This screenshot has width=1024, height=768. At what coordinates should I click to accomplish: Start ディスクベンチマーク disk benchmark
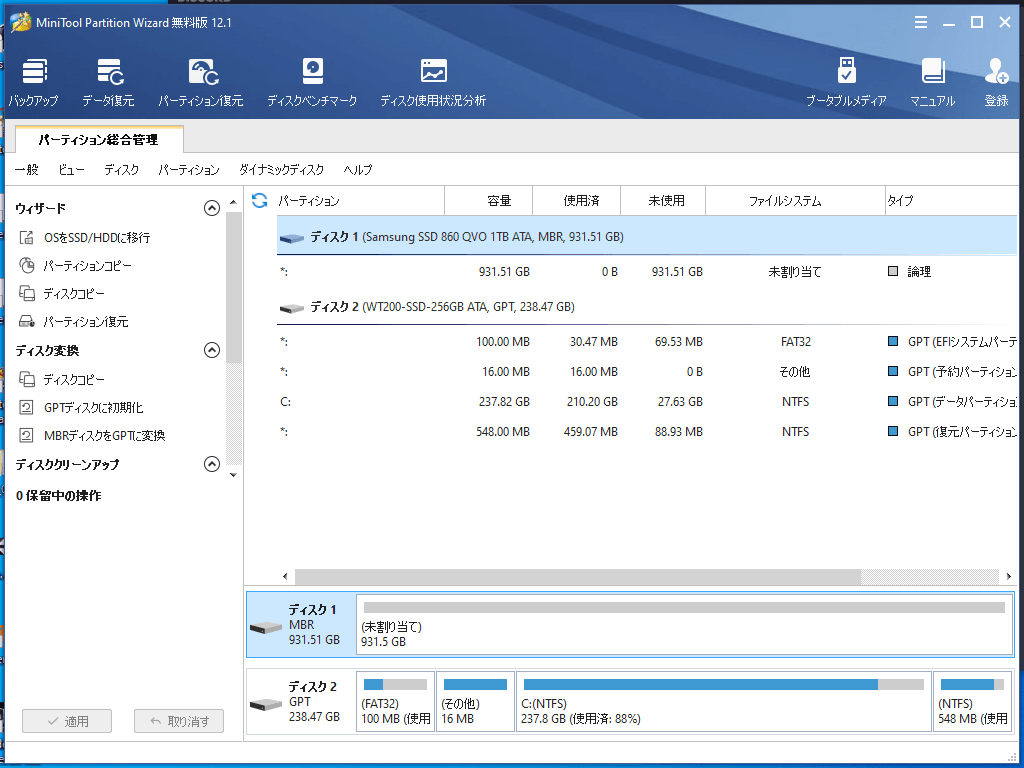tap(312, 82)
